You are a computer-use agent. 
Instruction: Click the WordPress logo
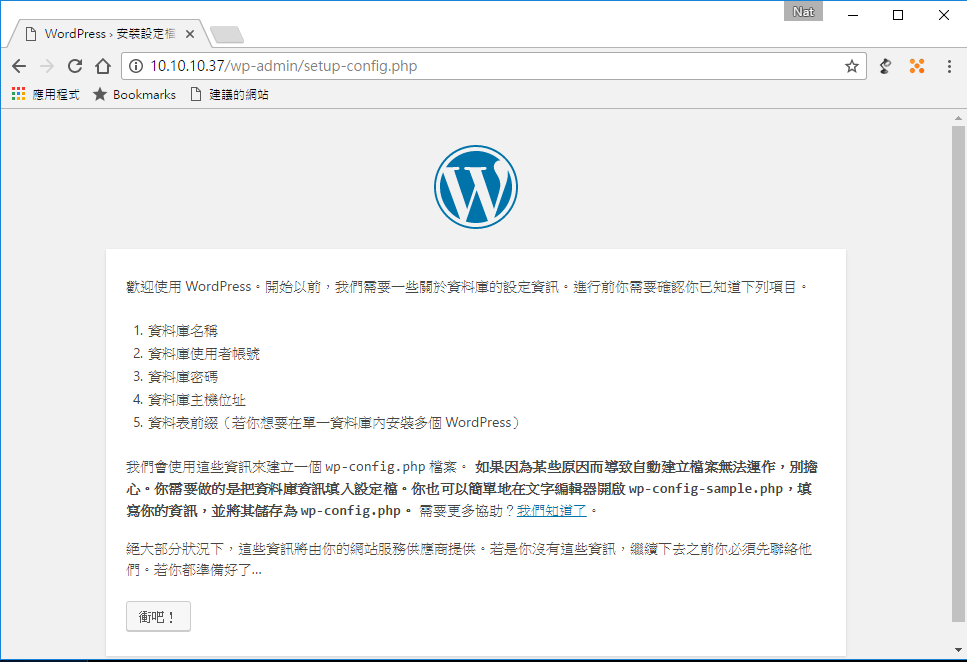click(x=475, y=187)
